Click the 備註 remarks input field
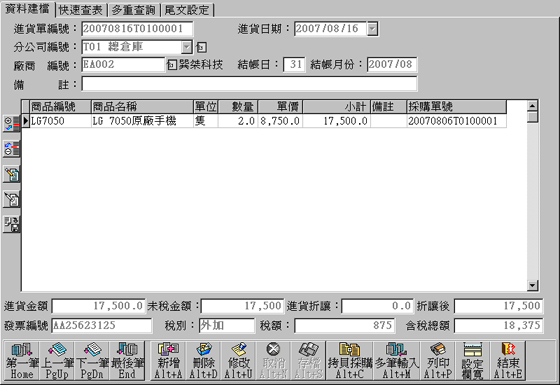 coord(249,84)
